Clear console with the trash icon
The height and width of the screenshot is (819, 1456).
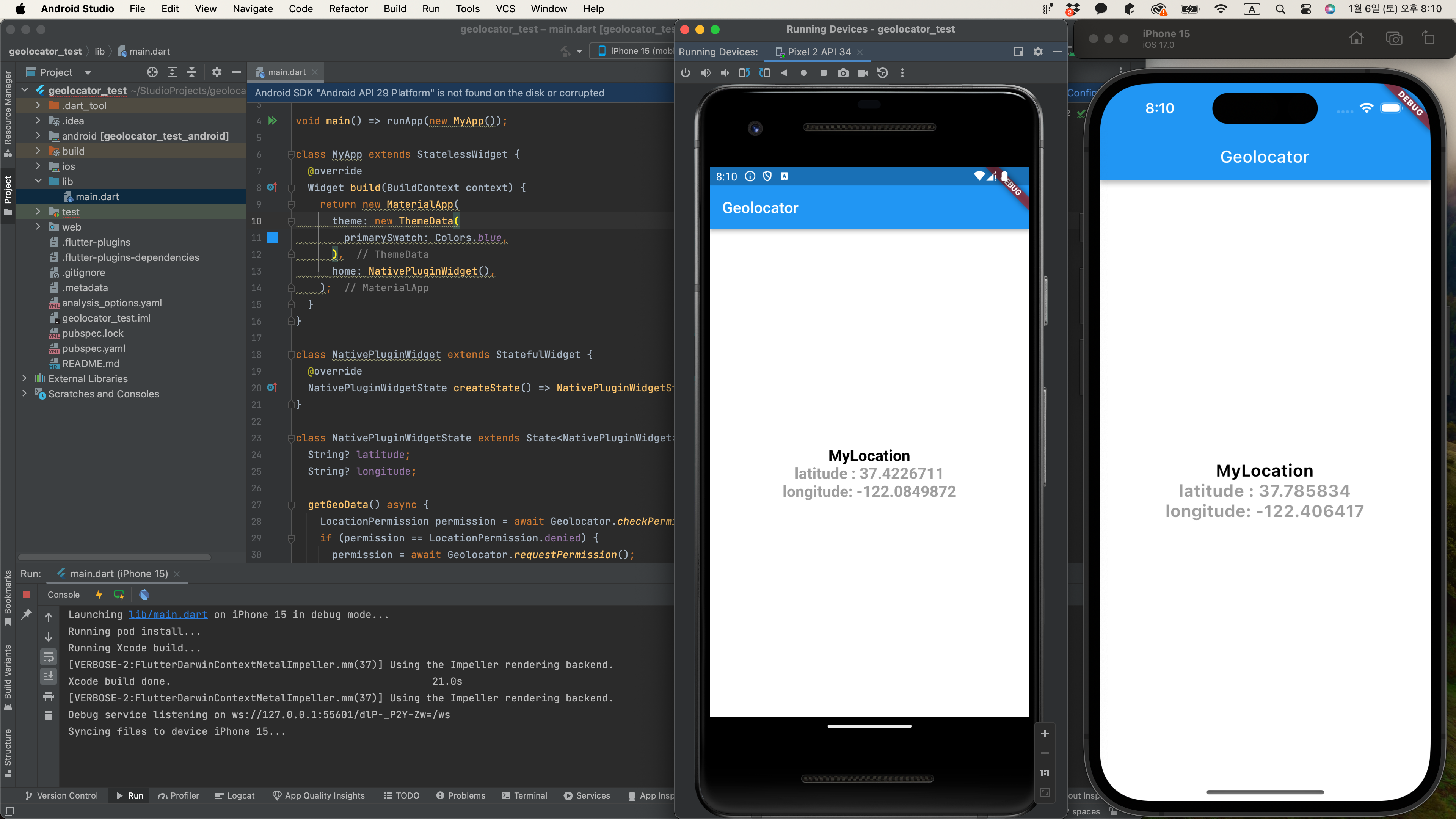coord(49,715)
